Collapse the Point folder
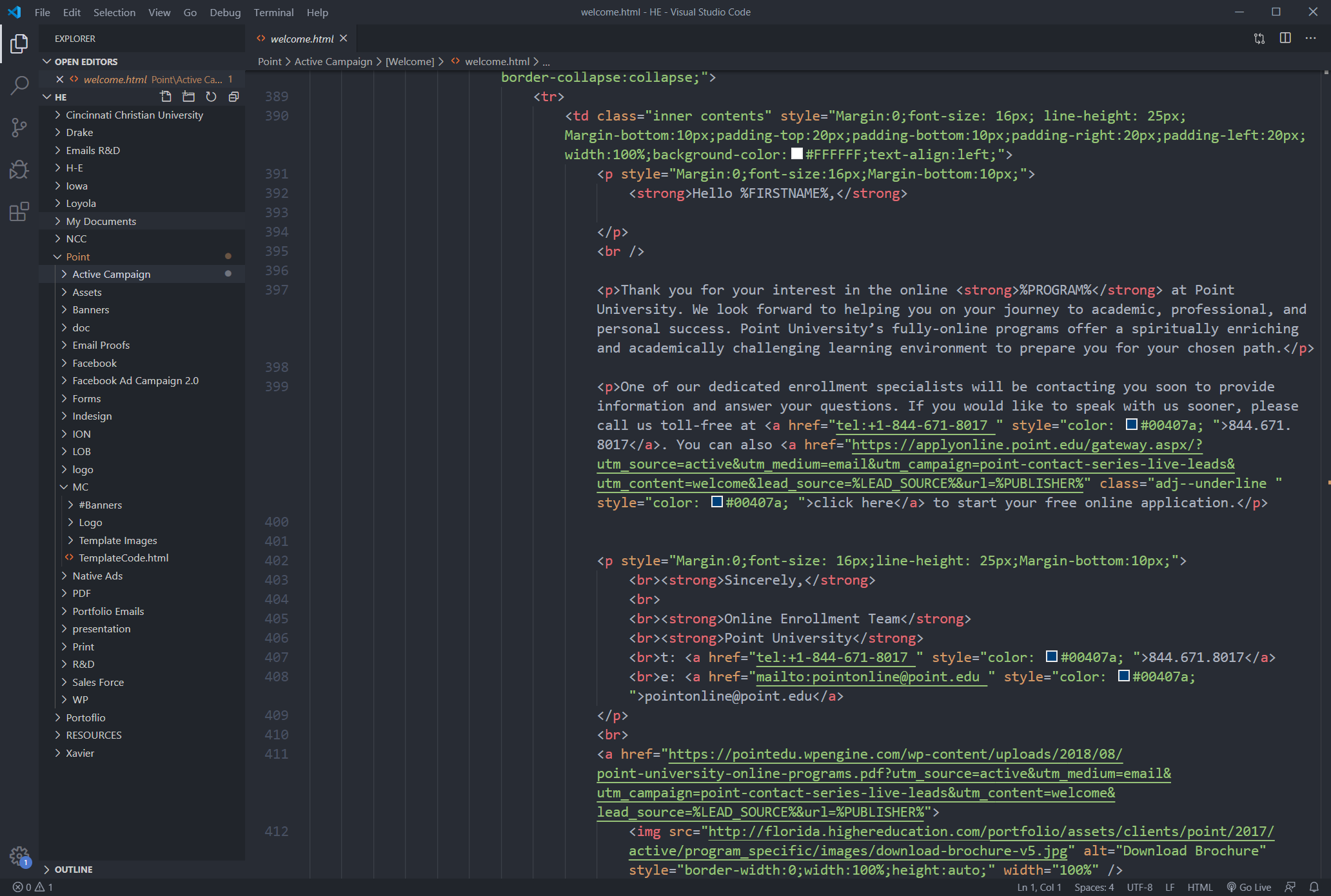 [77, 256]
